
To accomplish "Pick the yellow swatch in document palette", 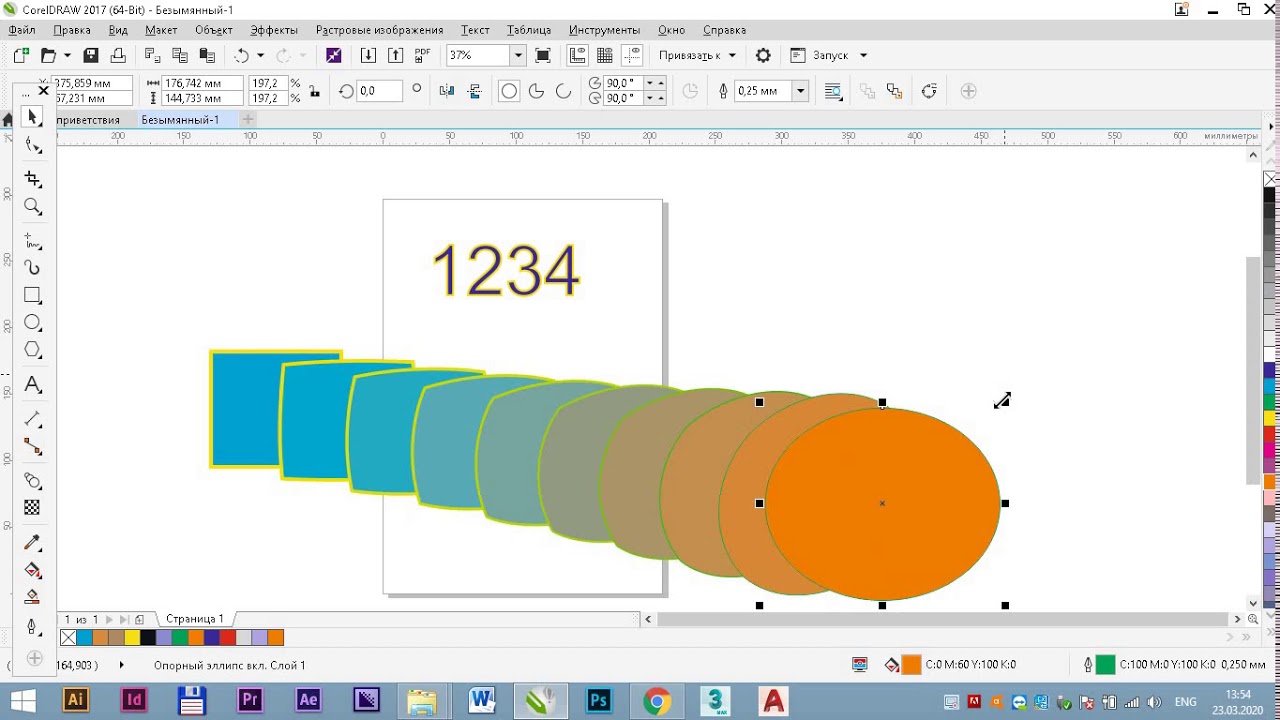I will (132, 637).
